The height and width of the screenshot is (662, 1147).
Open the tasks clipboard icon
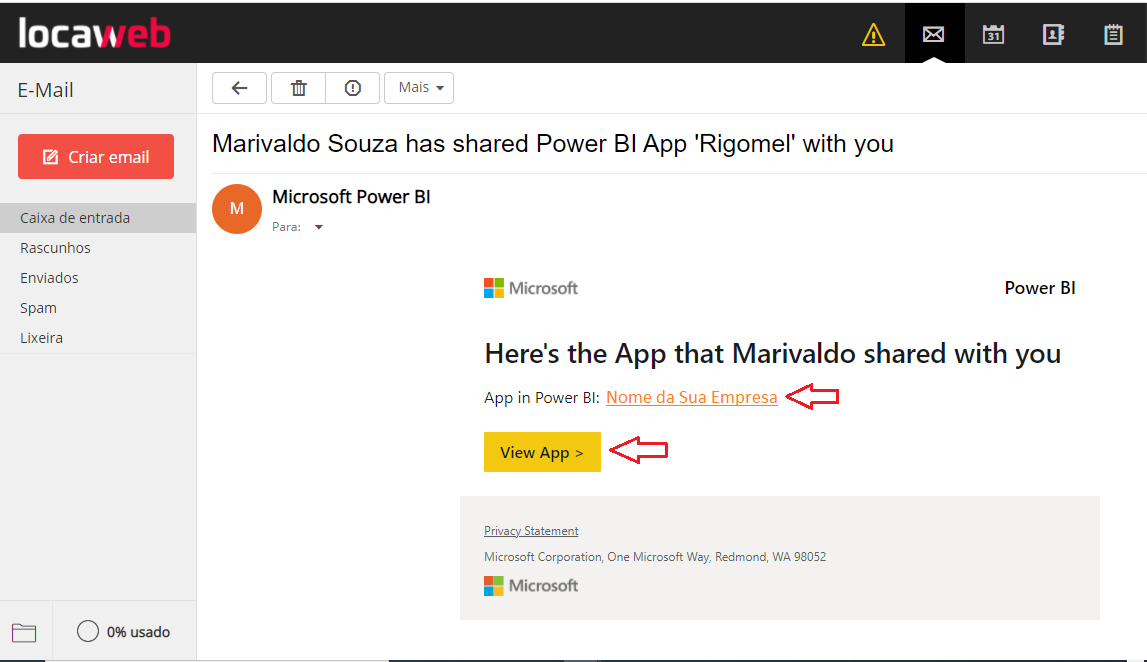coord(1113,34)
